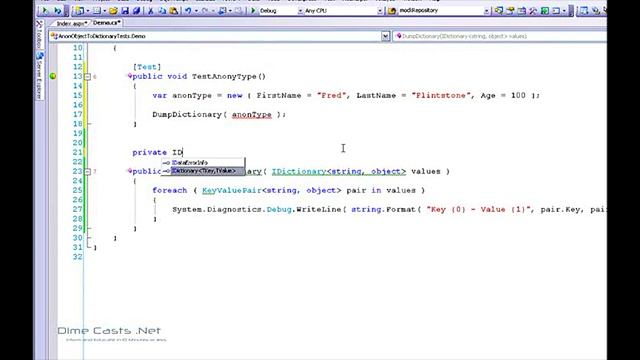
Task: Click the Navigate Backward icon
Action: pos(222,11)
